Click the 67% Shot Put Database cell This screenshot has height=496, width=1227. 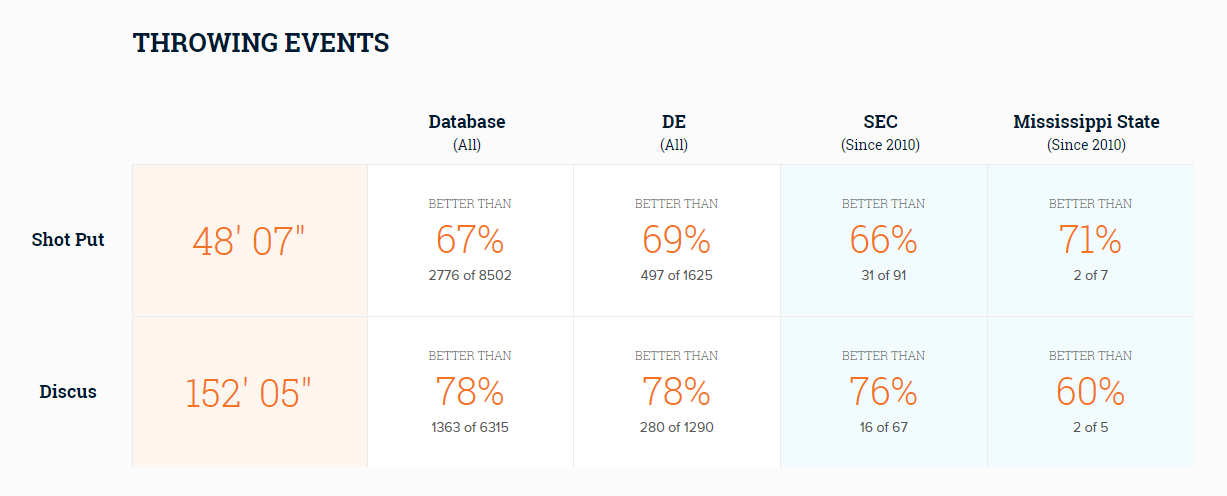(x=470, y=241)
